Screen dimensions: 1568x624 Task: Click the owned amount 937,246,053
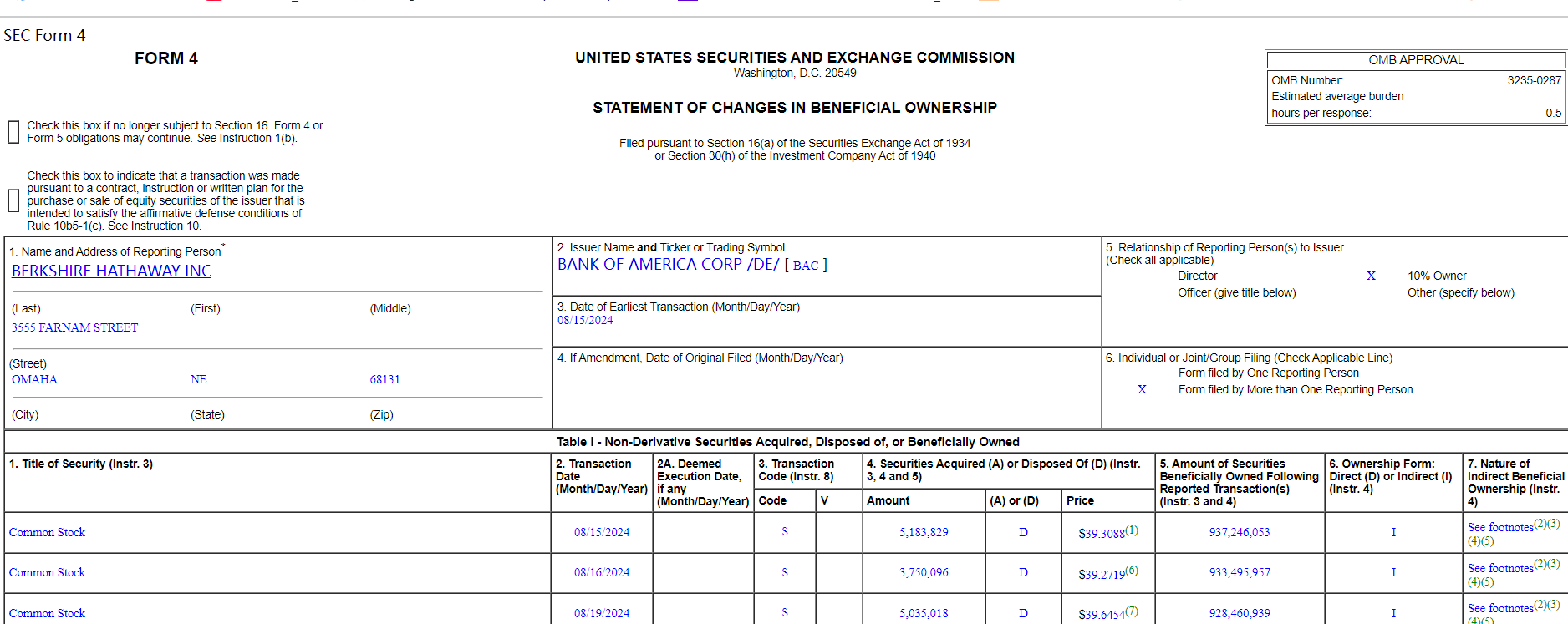point(1240,532)
